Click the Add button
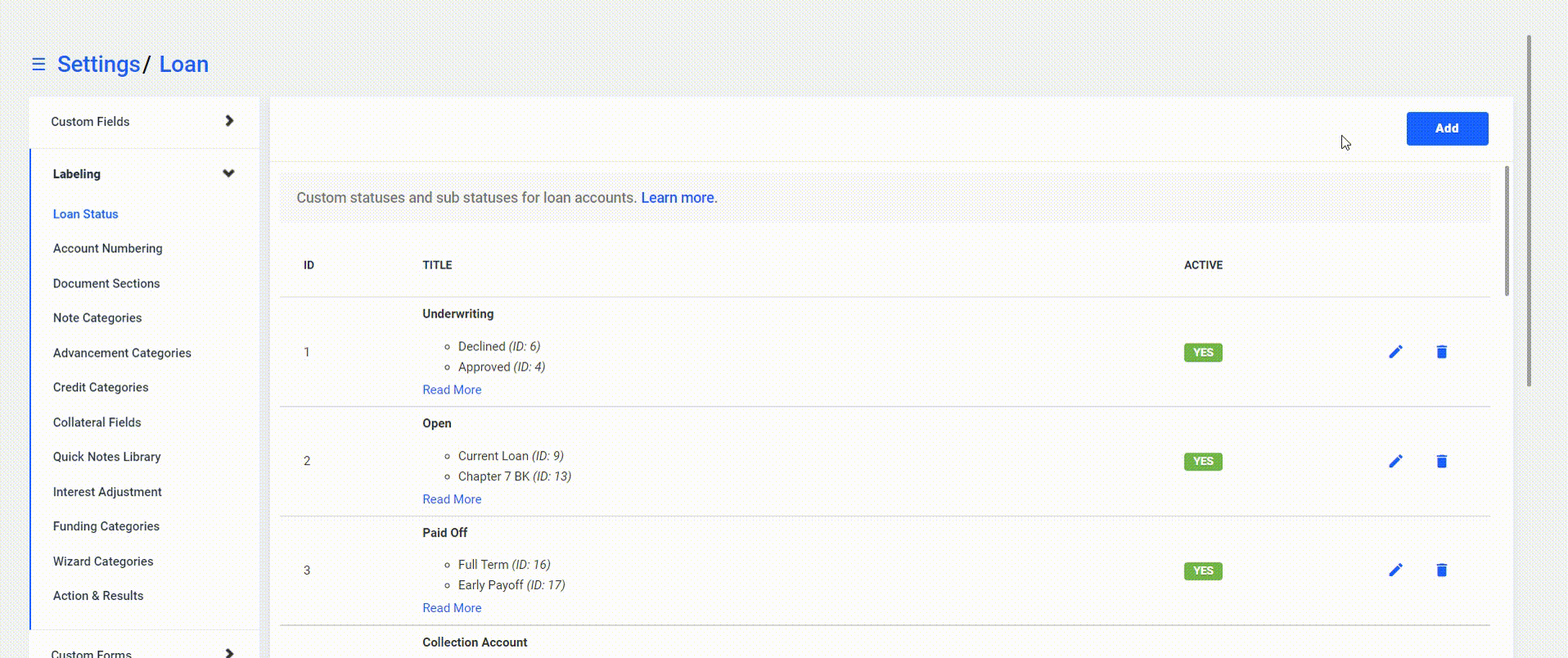Image resolution: width=1568 pixels, height=658 pixels. pos(1447,128)
